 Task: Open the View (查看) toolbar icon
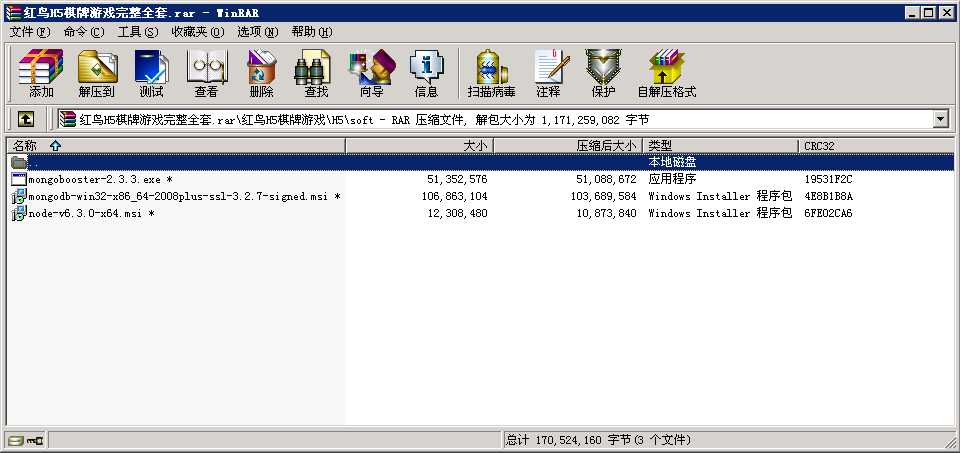[x=206, y=73]
